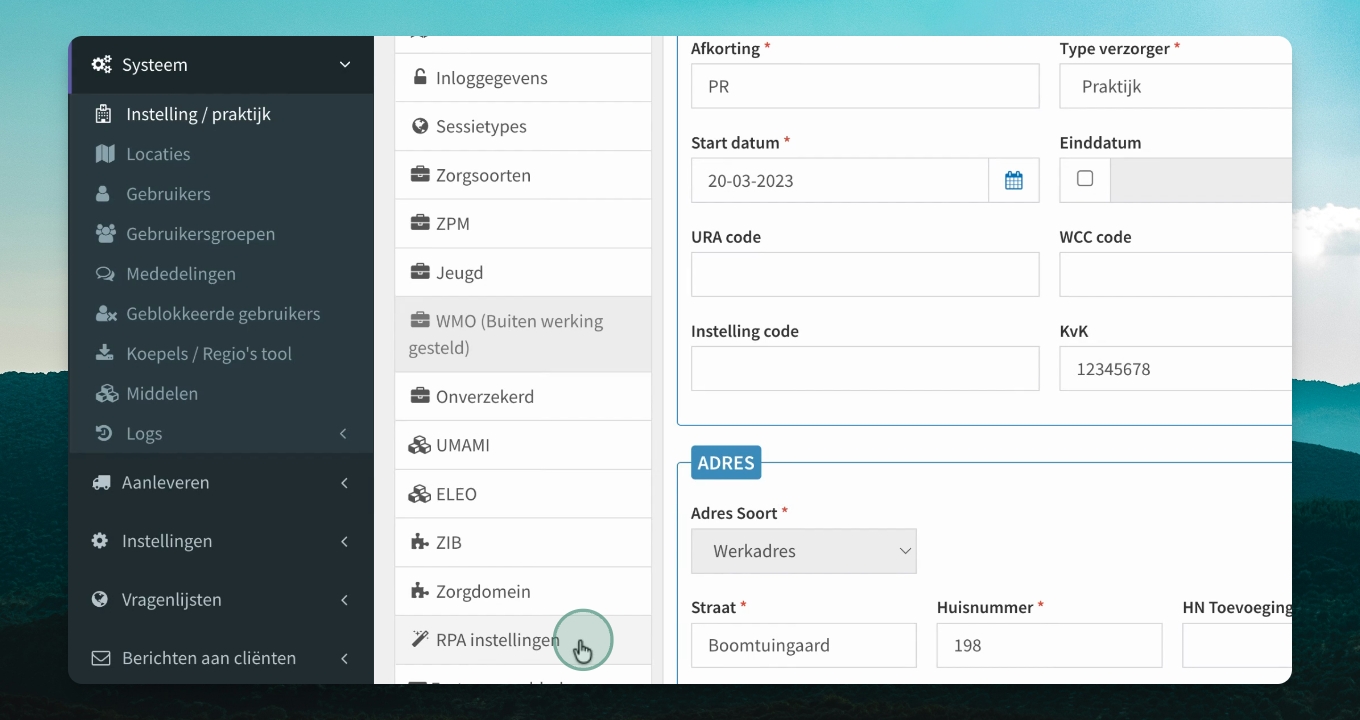Go to the Locaties page
1360x720 pixels.
[x=158, y=154]
